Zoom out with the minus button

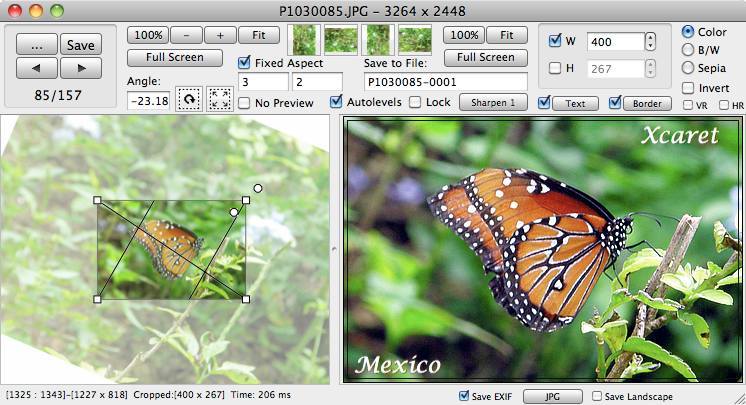186,35
